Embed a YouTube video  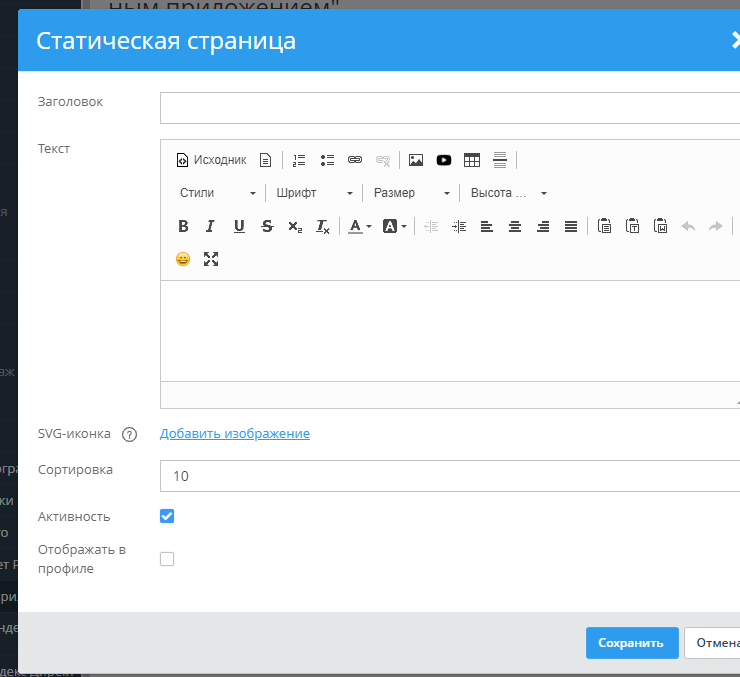pyautogui.click(x=444, y=160)
